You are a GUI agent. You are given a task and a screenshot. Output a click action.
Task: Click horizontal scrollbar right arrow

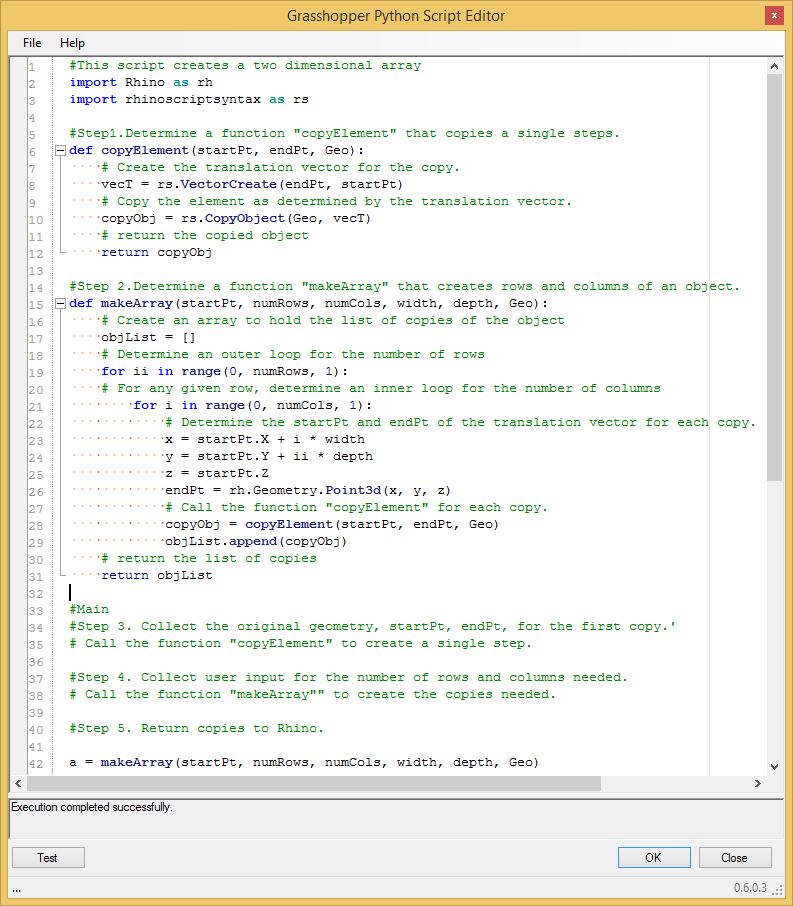758,784
